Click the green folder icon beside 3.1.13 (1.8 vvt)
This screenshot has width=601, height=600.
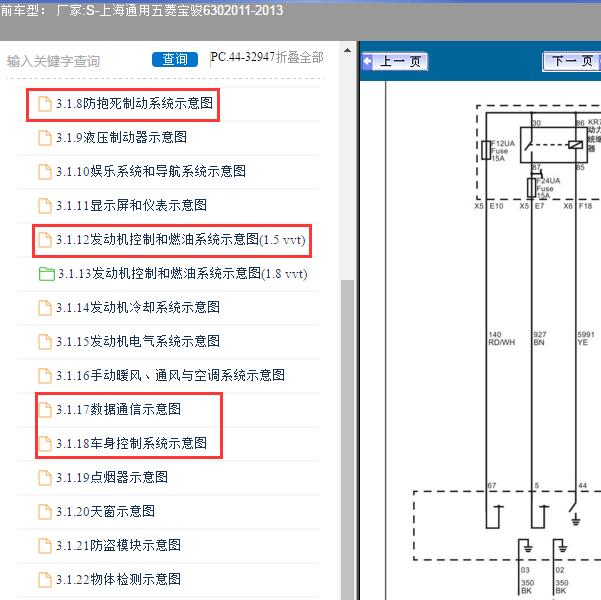pos(47,274)
